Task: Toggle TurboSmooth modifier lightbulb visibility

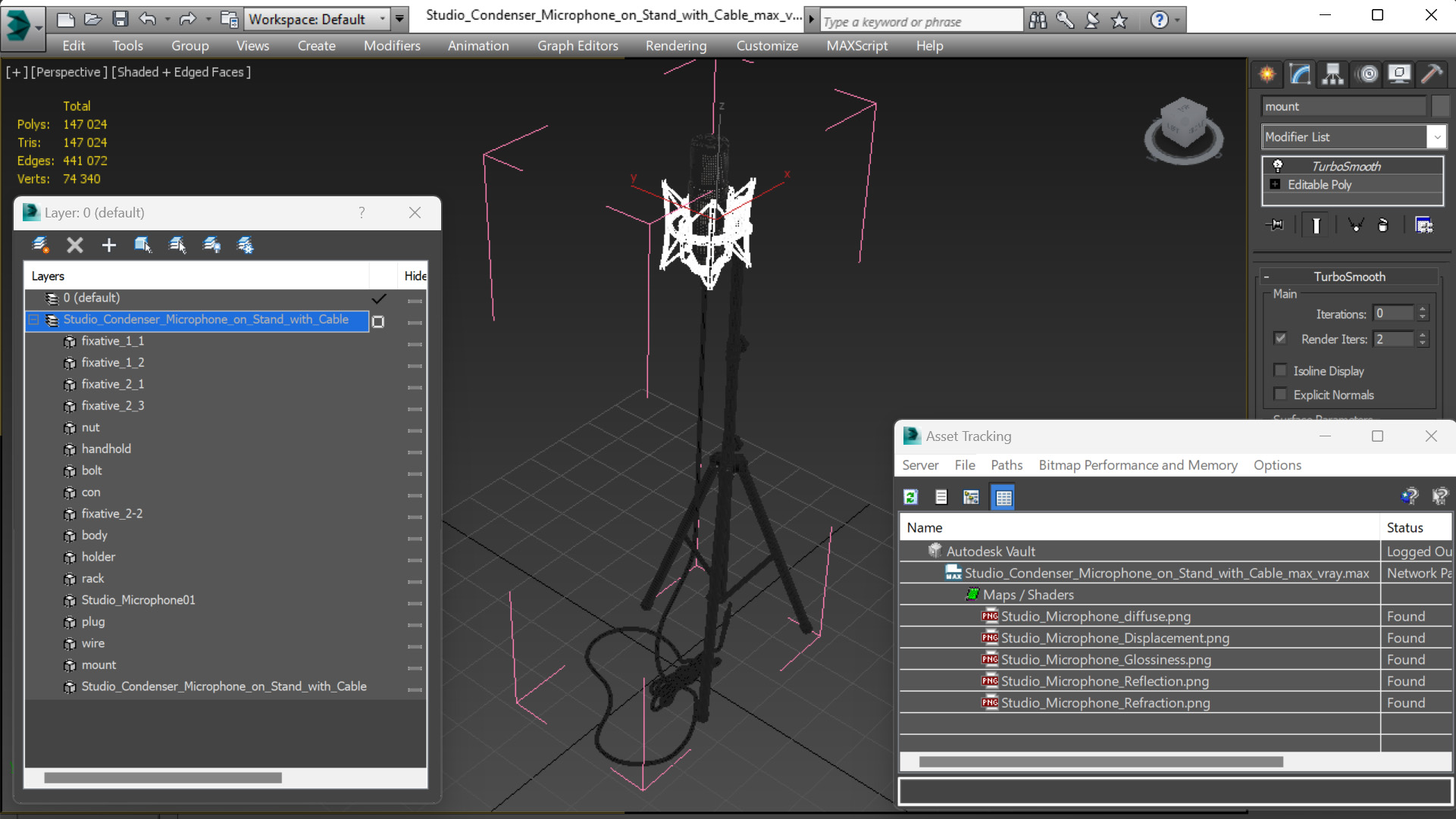Action: tap(1278, 166)
